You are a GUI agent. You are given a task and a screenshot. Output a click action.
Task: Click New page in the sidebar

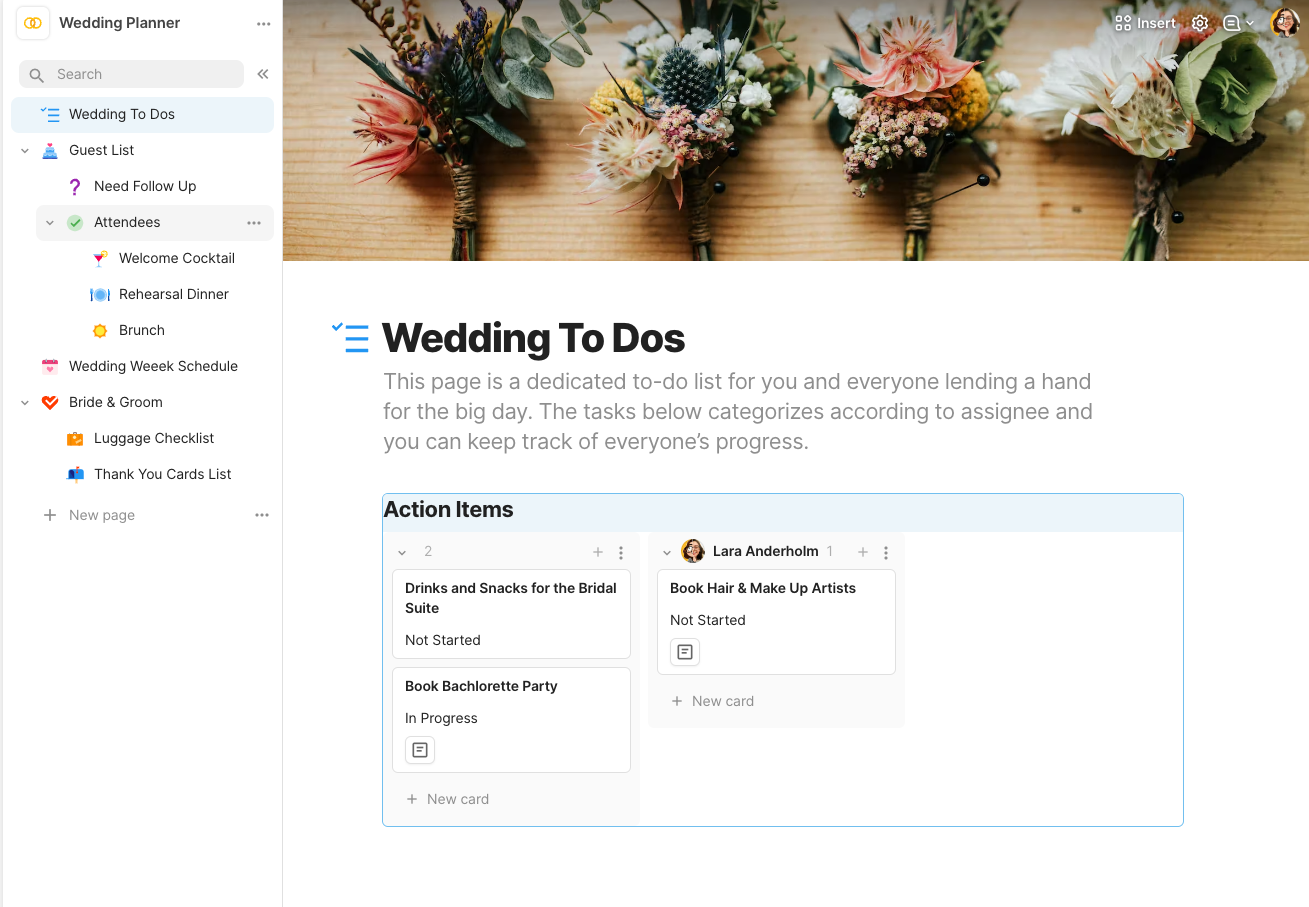tap(102, 515)
